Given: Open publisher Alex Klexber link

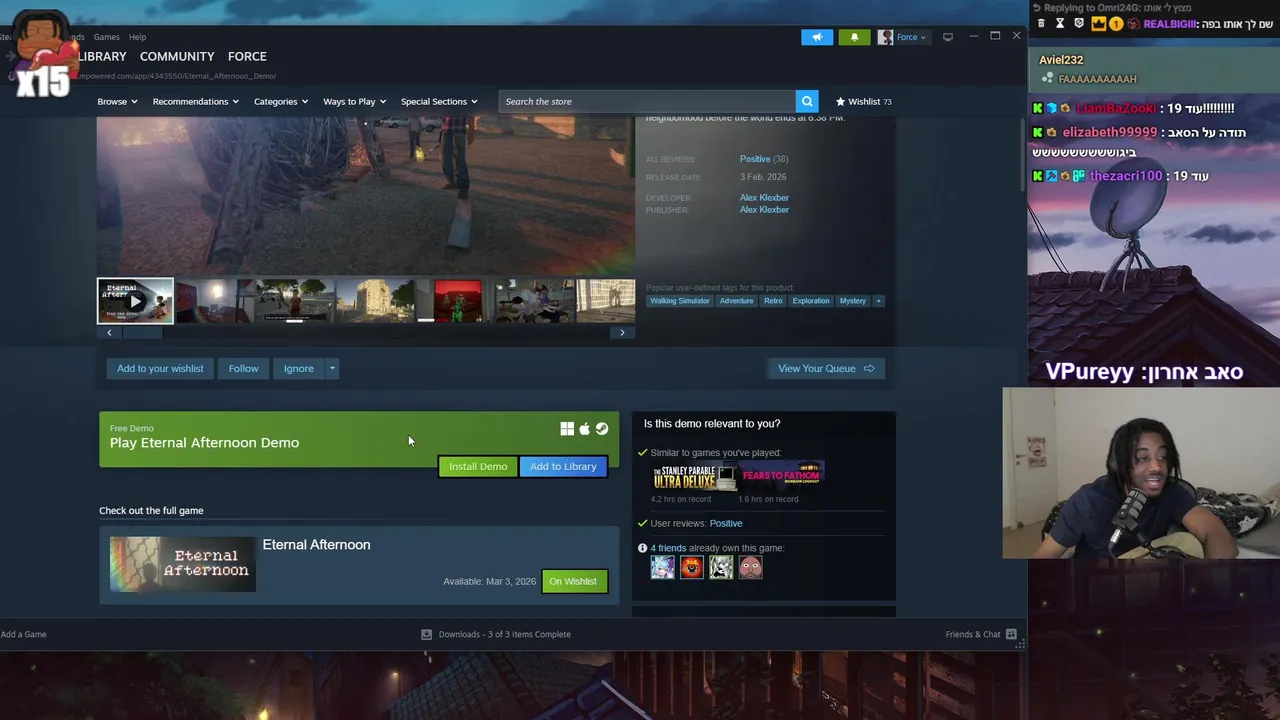Looking at the screenshot, I should (764, 210).
